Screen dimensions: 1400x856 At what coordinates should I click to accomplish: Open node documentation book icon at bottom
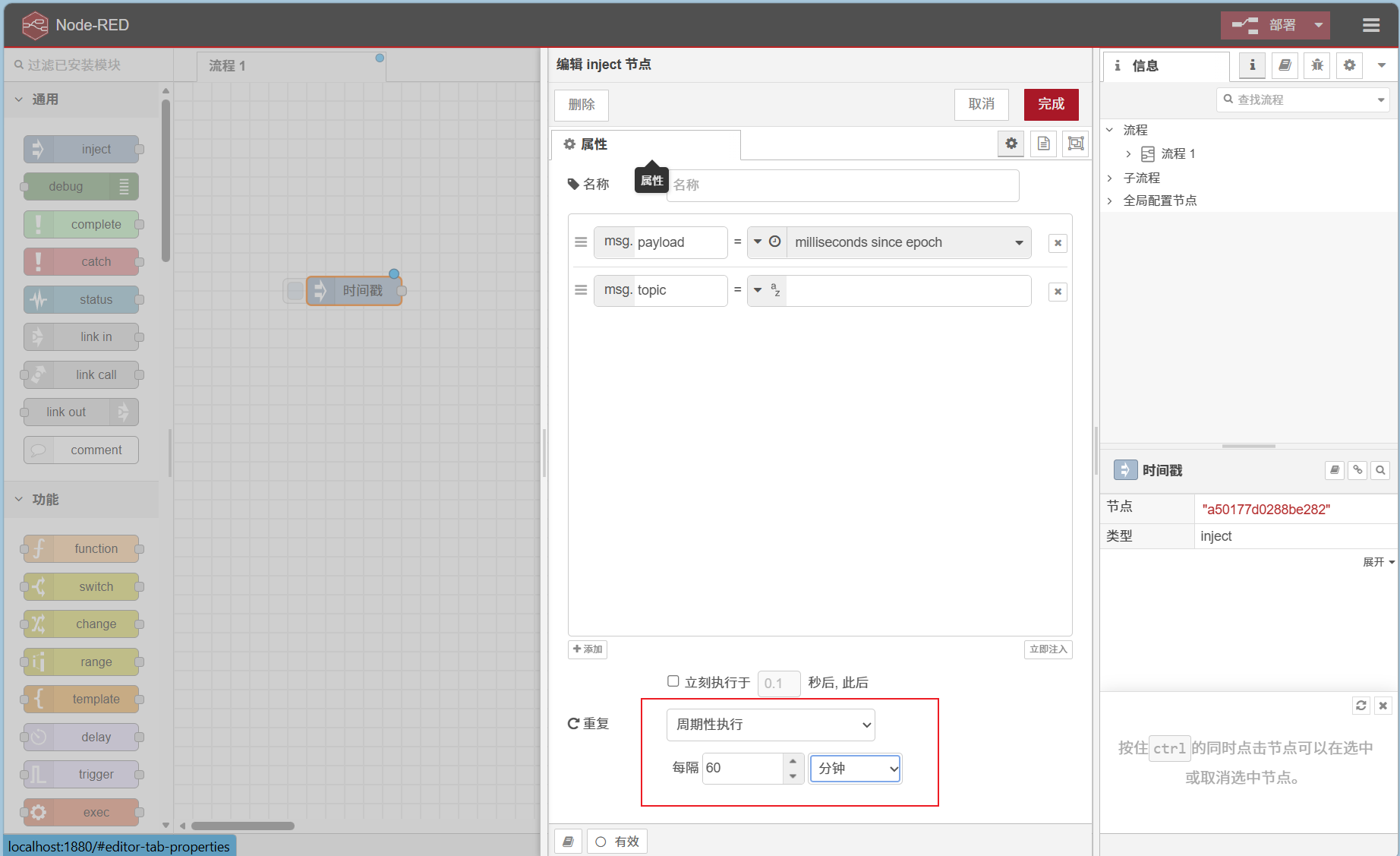coord(568,842)
